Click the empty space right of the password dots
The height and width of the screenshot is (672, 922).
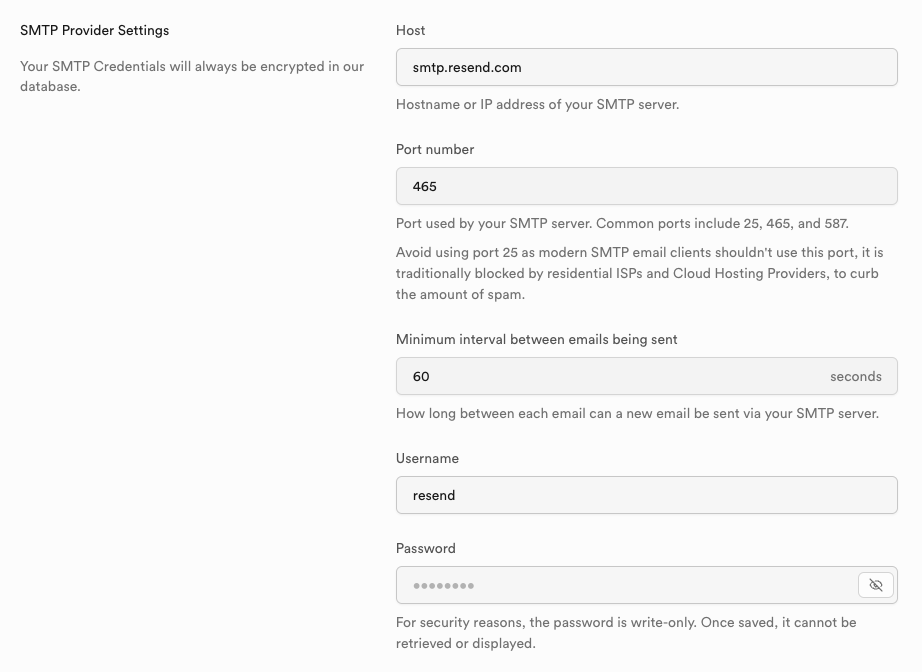point(660,586)
